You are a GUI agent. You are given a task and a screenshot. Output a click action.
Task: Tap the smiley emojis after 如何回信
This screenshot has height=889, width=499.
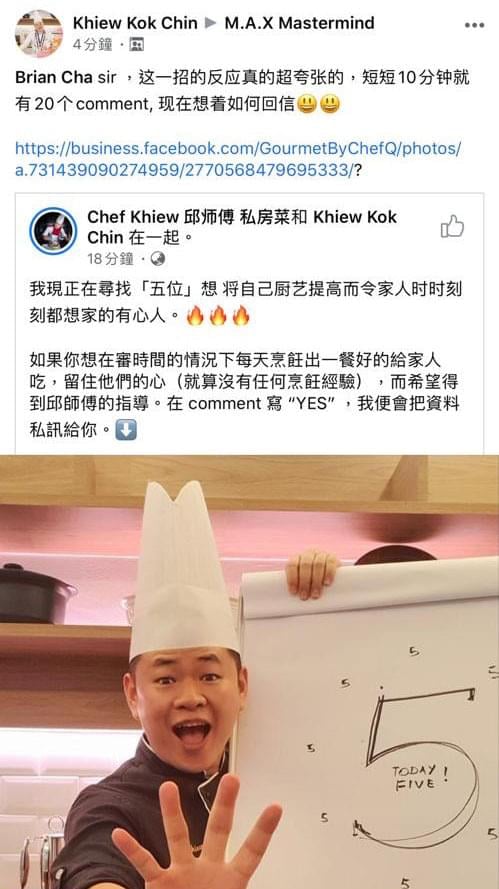coord(319,104)
